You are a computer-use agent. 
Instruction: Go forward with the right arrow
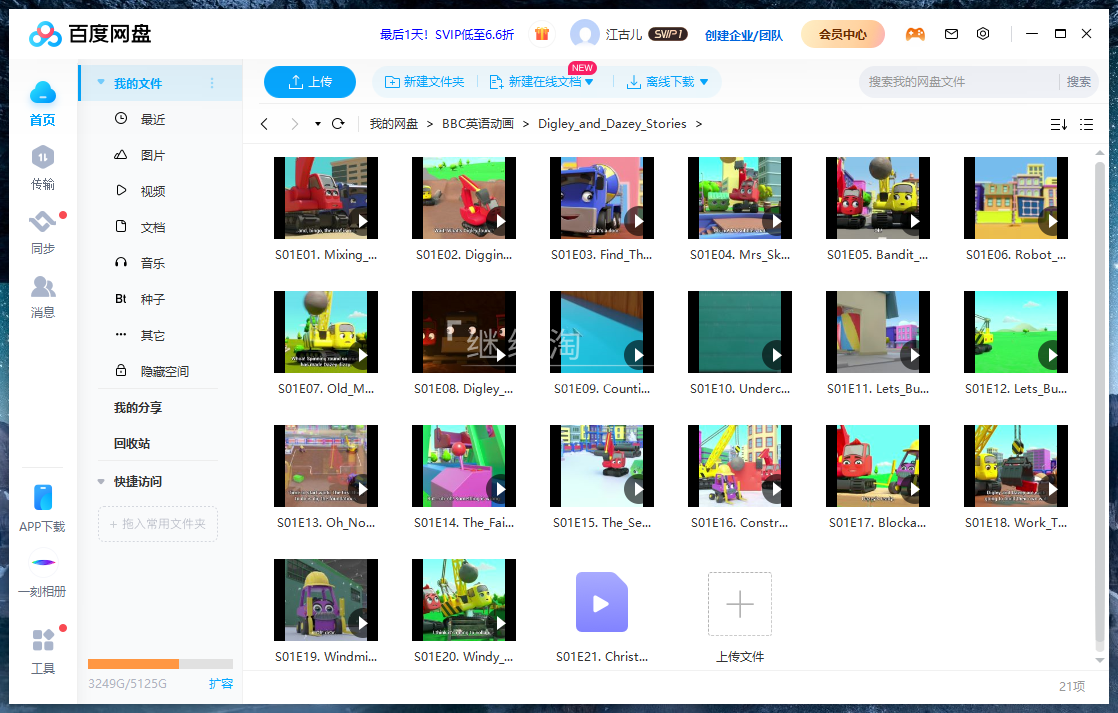294,124
